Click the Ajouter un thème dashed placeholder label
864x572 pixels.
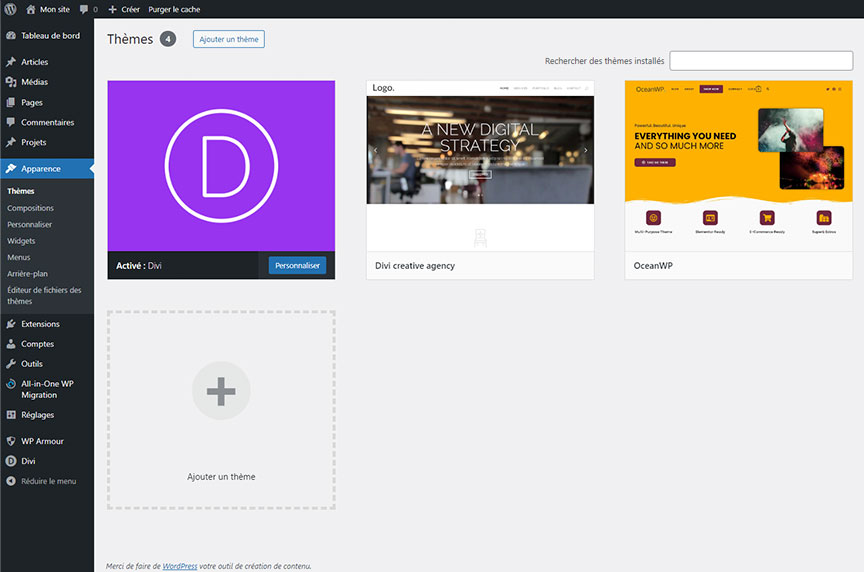(x=221, y=477)
